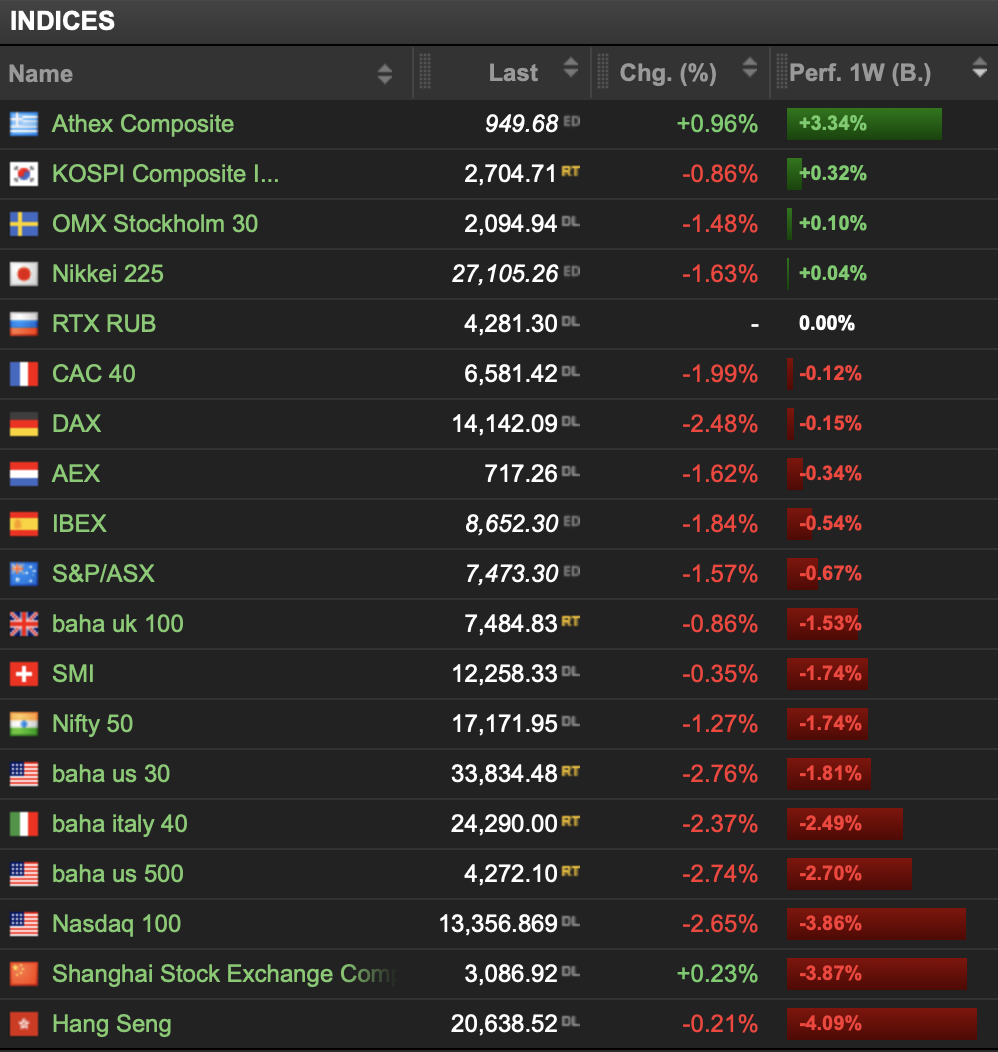Open the baha us 500 link
This screenshot has width=998, height=1052.
pyautogui.click(x=118, y=874)
